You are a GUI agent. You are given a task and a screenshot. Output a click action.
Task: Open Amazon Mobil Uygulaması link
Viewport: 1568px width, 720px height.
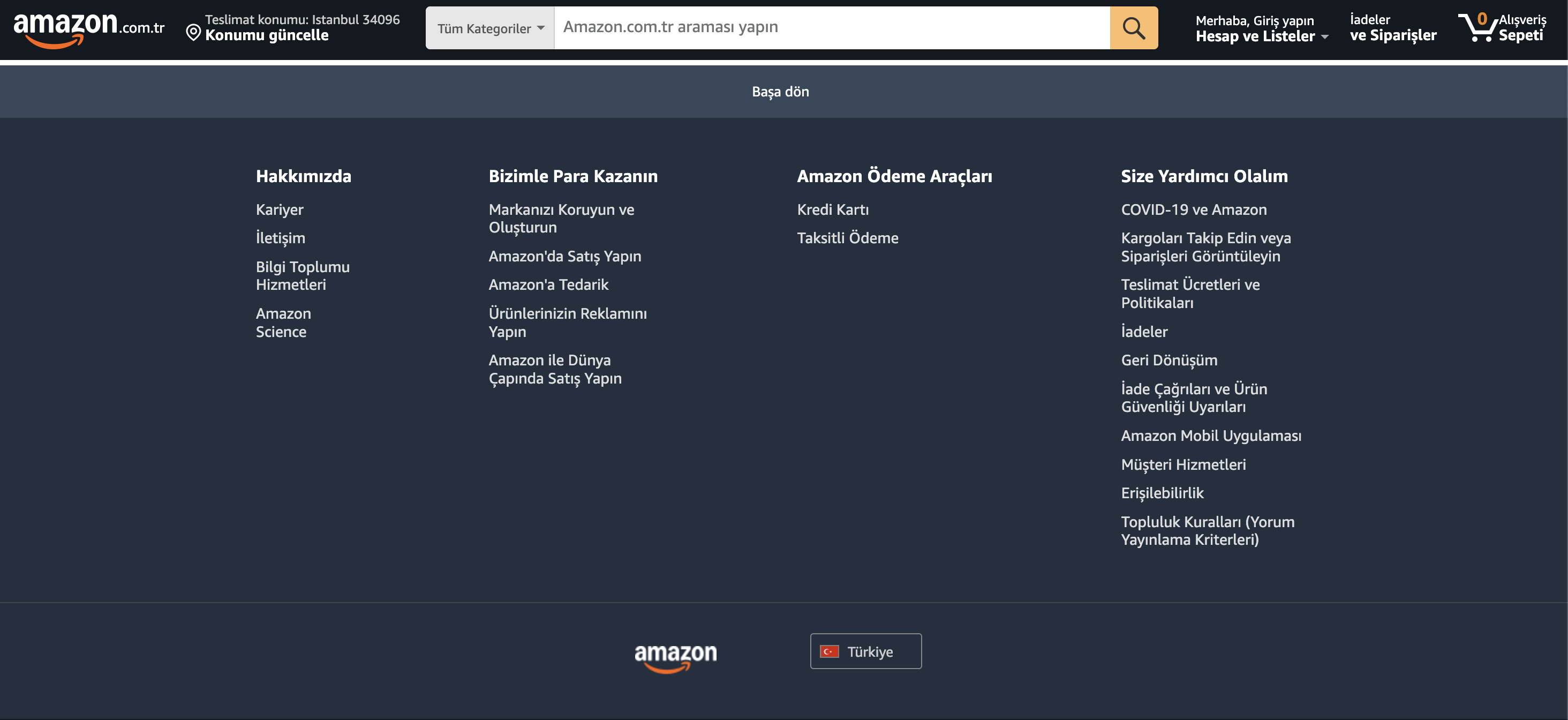[x=1211, y=436]
